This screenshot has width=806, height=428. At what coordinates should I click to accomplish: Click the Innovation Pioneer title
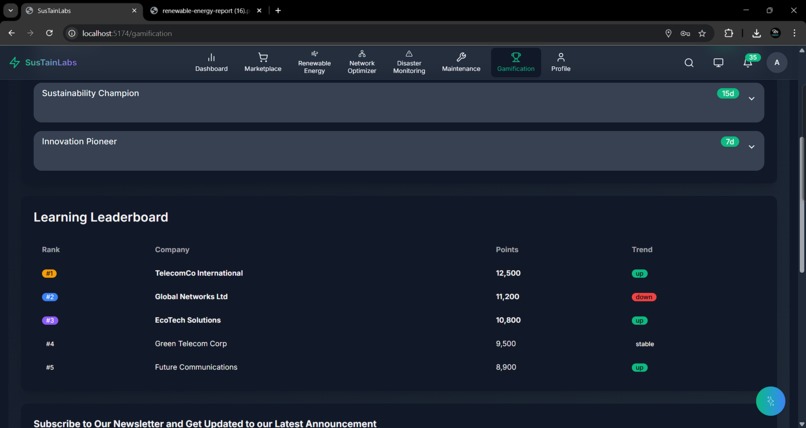pos(79,141)
